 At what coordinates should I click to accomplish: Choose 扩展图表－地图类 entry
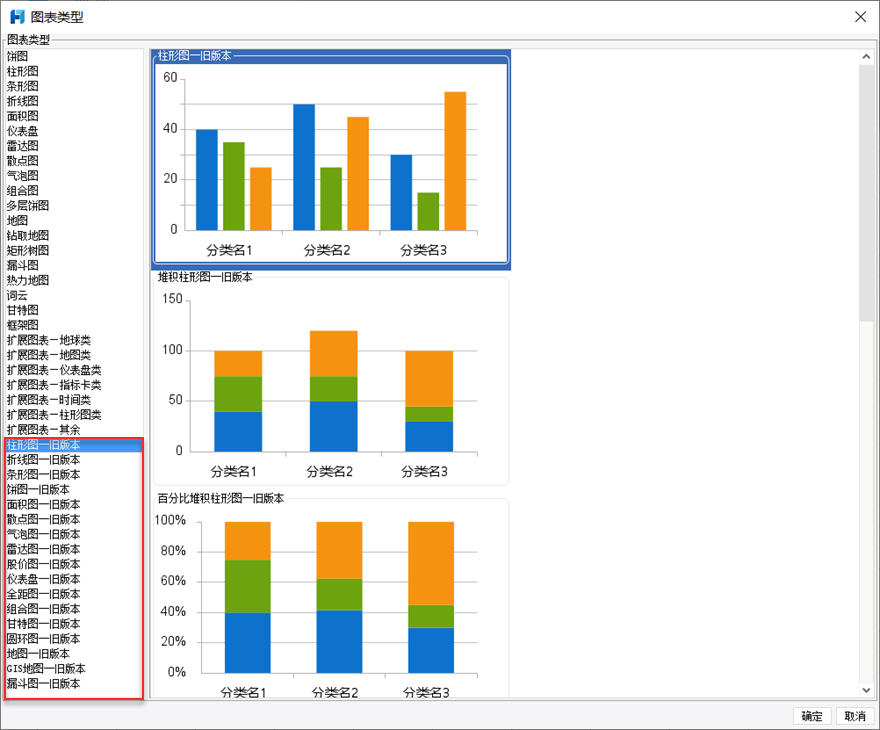(x=48, y=355)
